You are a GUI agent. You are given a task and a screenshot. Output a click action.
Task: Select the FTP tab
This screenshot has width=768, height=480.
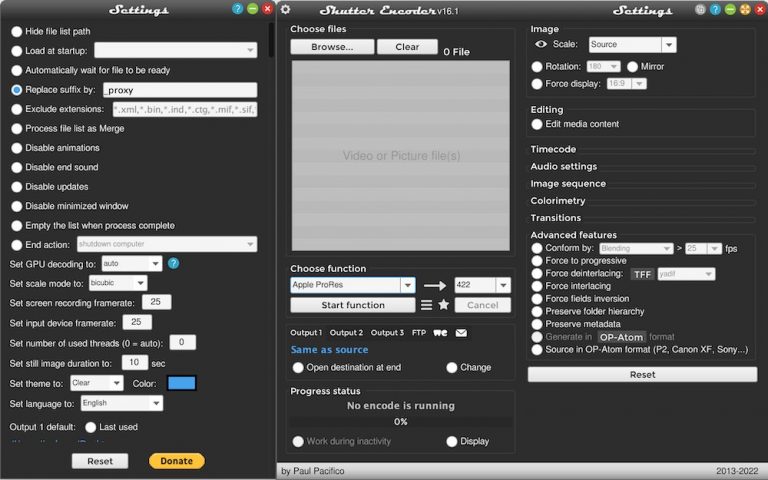point(418,333)
